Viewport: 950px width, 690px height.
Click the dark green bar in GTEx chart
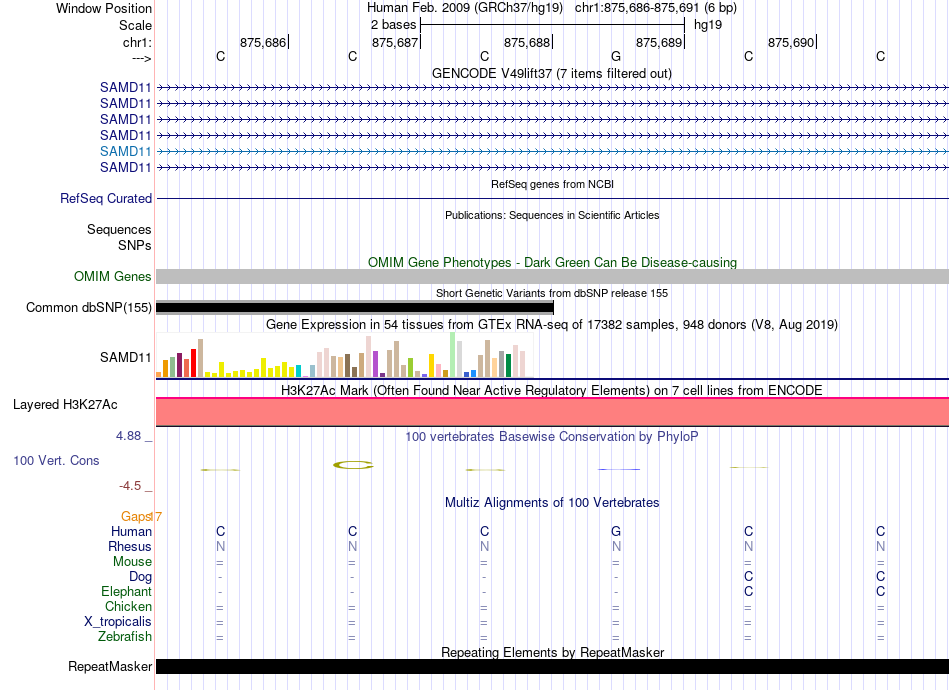[x=508, y=366]
